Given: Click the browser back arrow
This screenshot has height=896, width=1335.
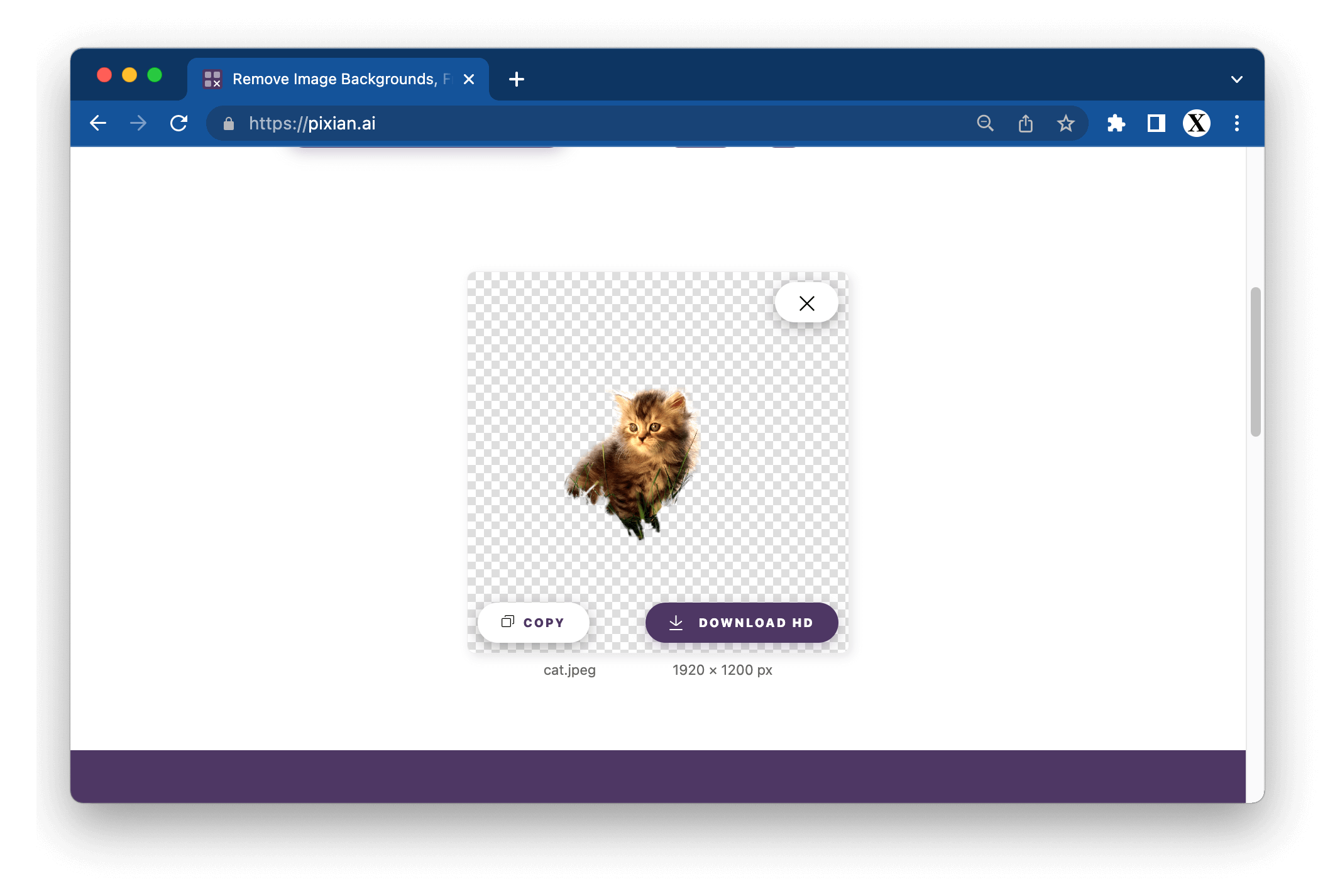Looking at the screenshot, I should pos(98,123).
